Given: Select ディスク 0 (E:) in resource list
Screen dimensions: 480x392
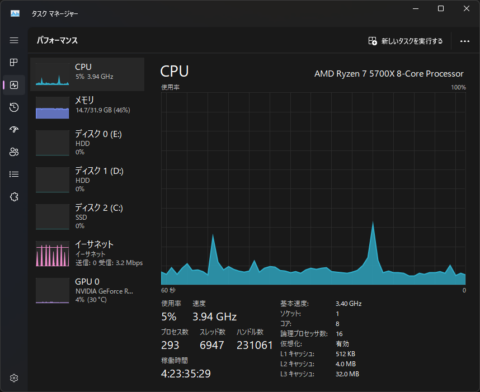Looking at the screenshot, I should click(87, 143).
